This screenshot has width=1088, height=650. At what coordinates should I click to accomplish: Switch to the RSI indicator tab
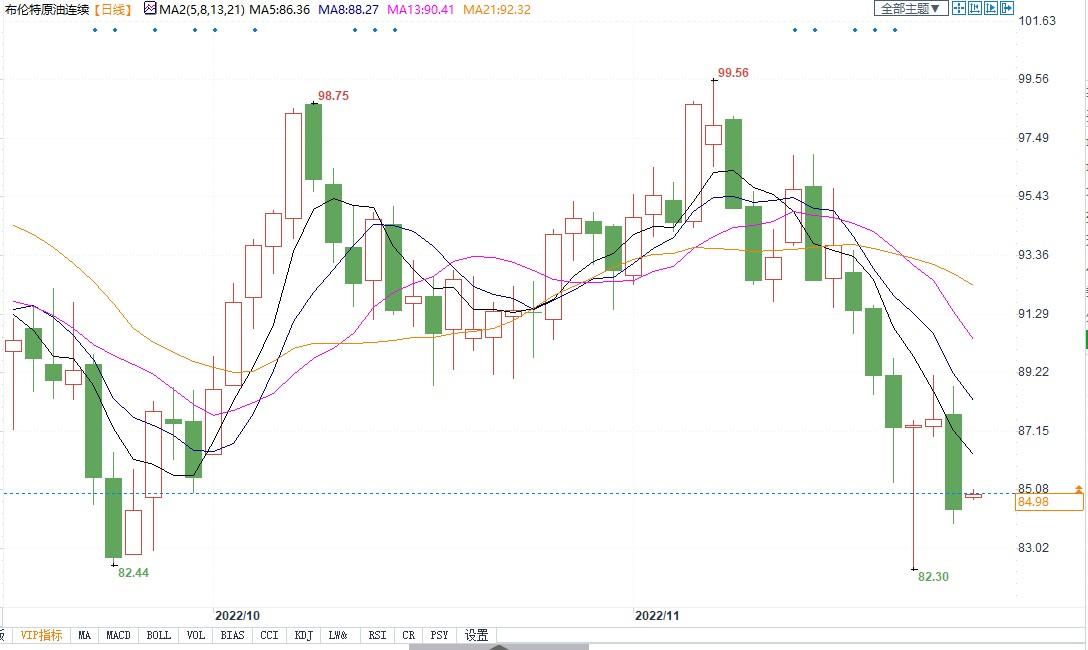(377, 635)
